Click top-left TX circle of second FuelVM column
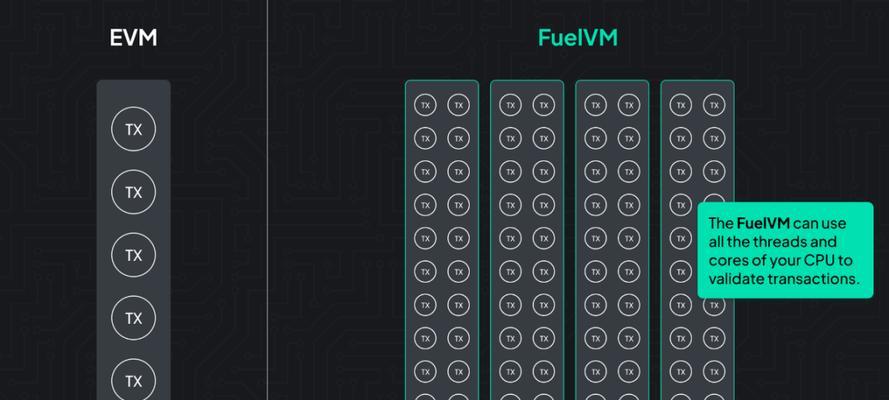Viewport: 889px width, 400px height. 510,105
